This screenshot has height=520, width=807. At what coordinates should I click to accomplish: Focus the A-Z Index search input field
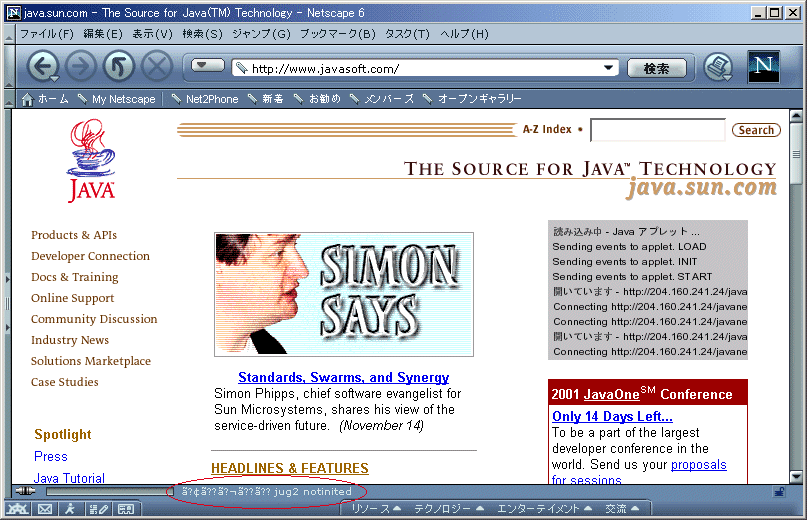(x=658, y=130)
